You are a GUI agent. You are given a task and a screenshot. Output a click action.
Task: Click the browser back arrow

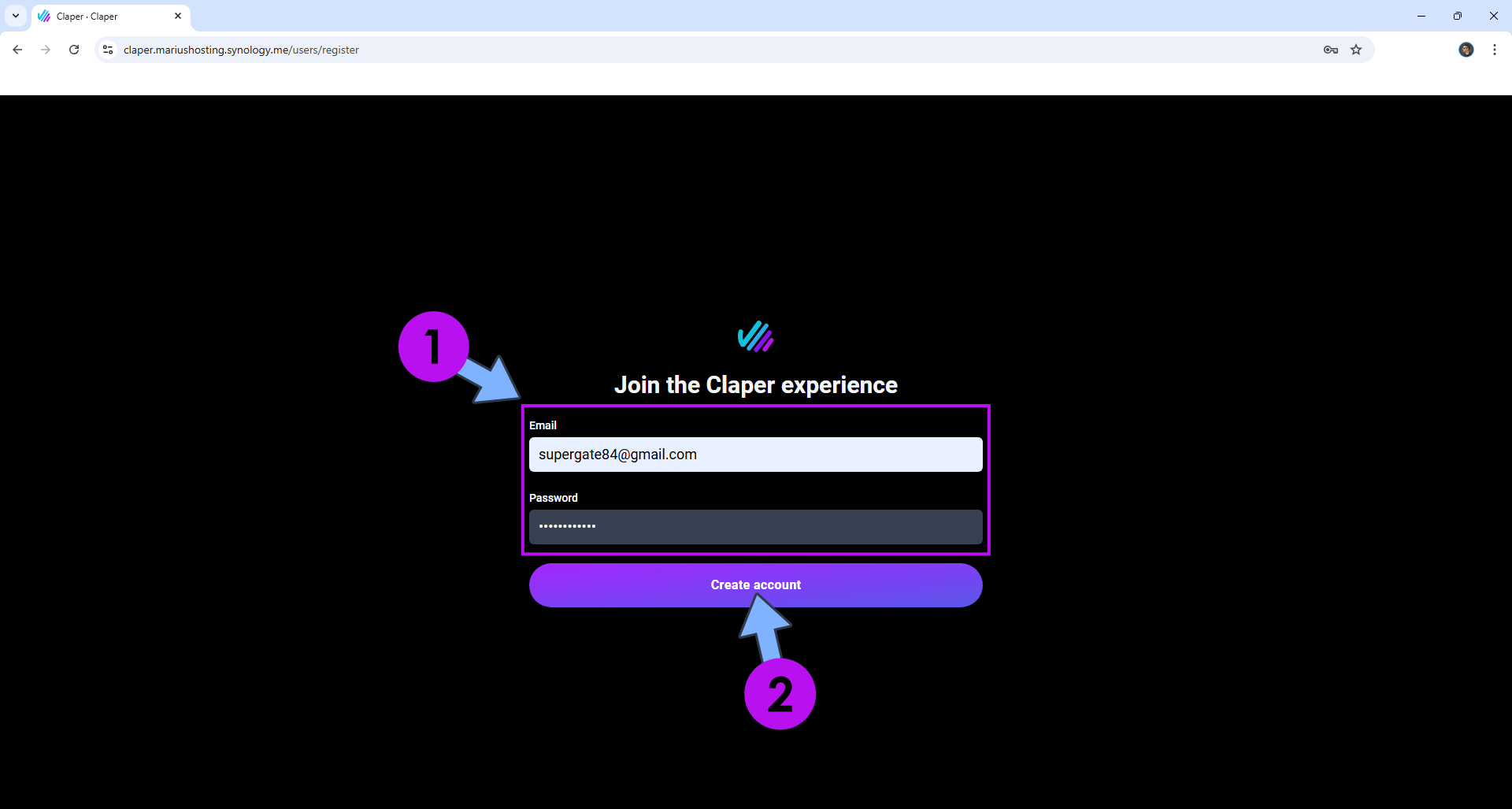(17, 50)
